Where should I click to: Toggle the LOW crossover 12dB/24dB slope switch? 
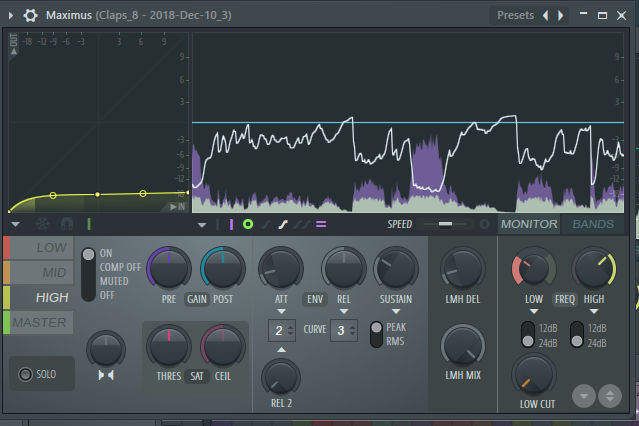pyautogui.click(x=528, y=335)
